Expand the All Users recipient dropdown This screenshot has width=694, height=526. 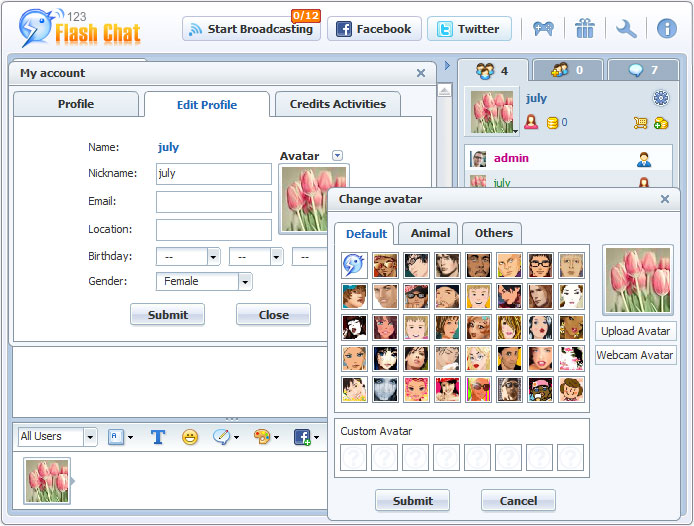point(57,437)
